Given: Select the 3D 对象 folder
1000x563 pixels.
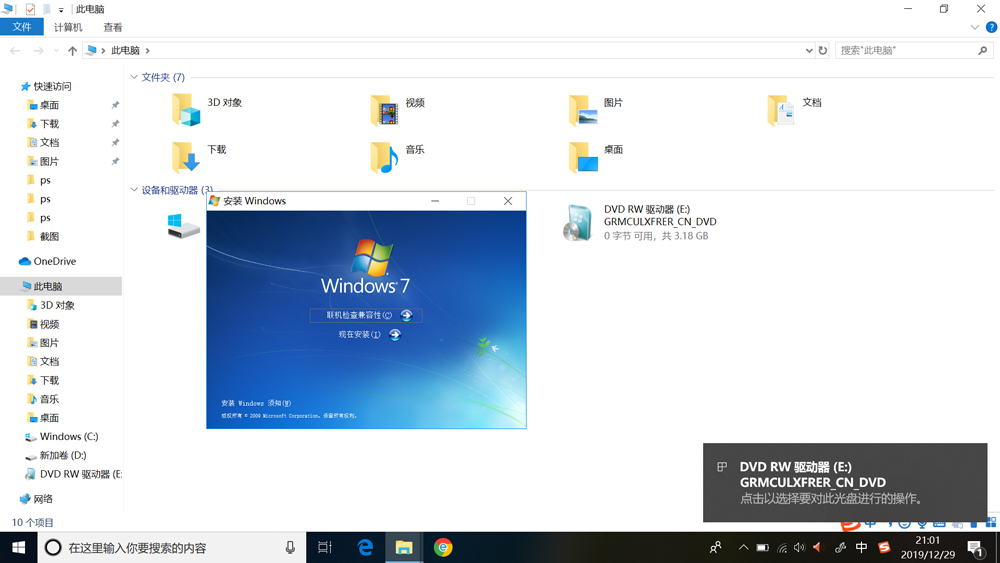Looking at the screenshot, I should point(207,109).
